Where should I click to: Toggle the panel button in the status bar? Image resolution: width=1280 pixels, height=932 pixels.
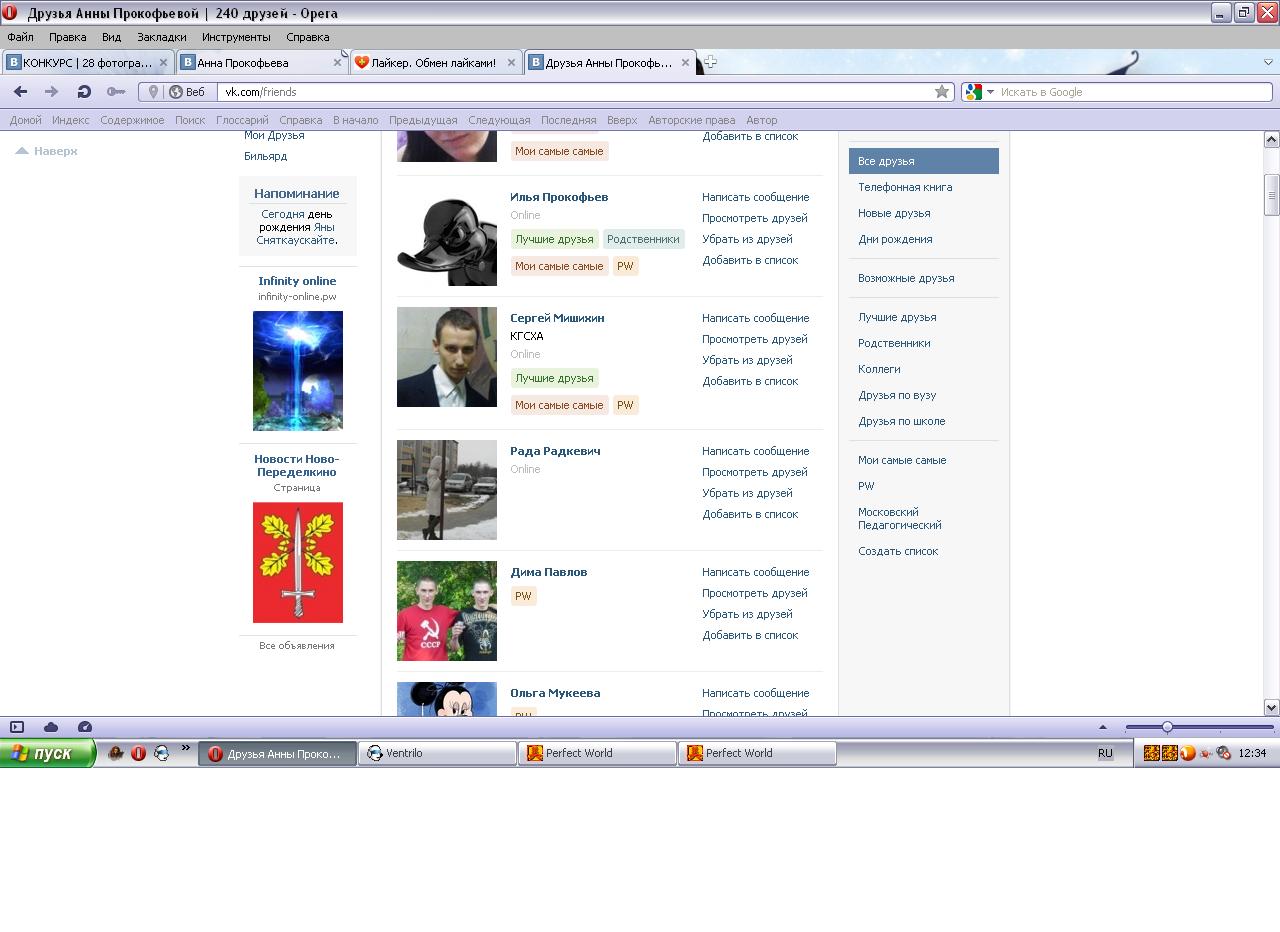(x=17, y=727)
